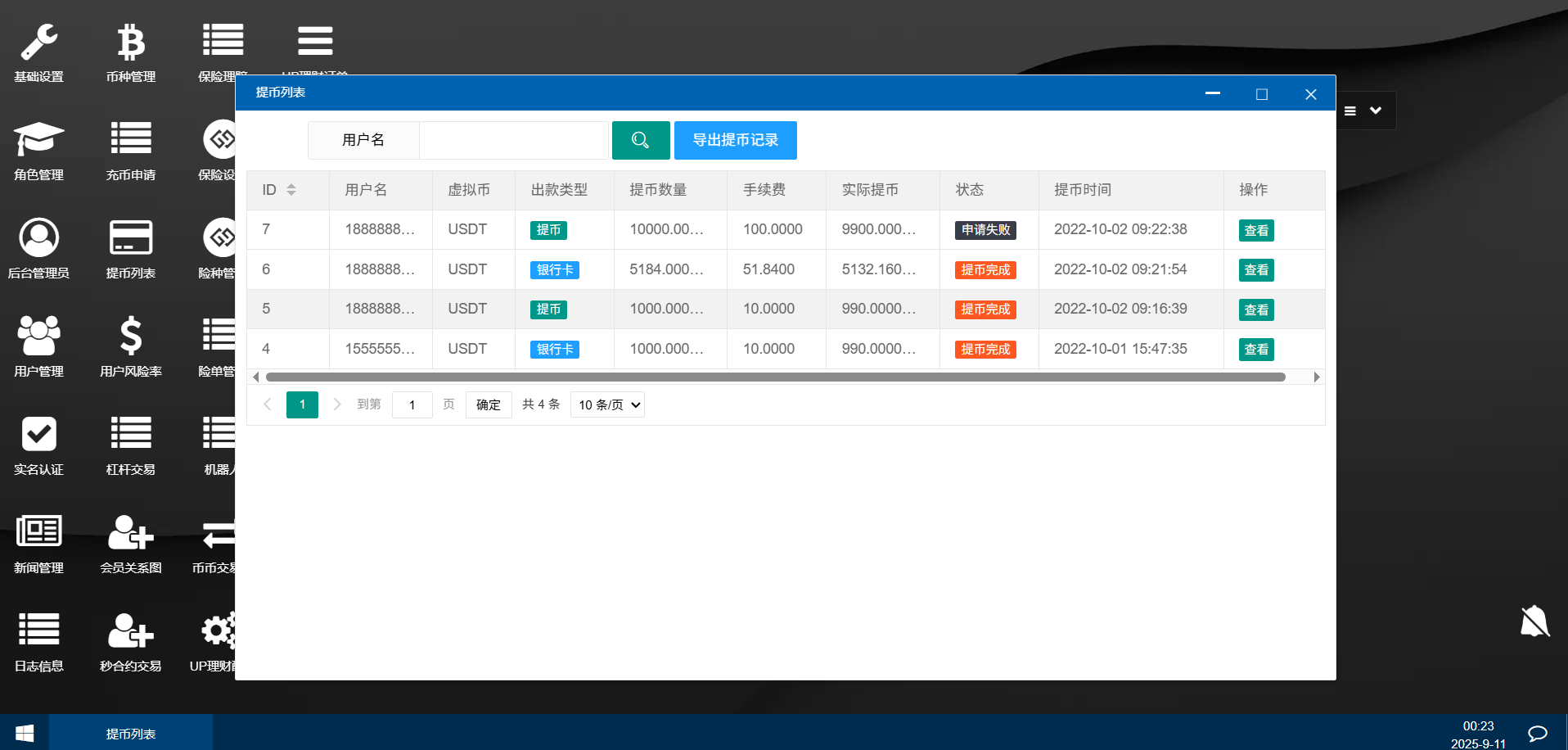The width and height of the screenshot is (1568, 750).
Task: Click the horizontal table scrollbar
Action: [775, 377]
